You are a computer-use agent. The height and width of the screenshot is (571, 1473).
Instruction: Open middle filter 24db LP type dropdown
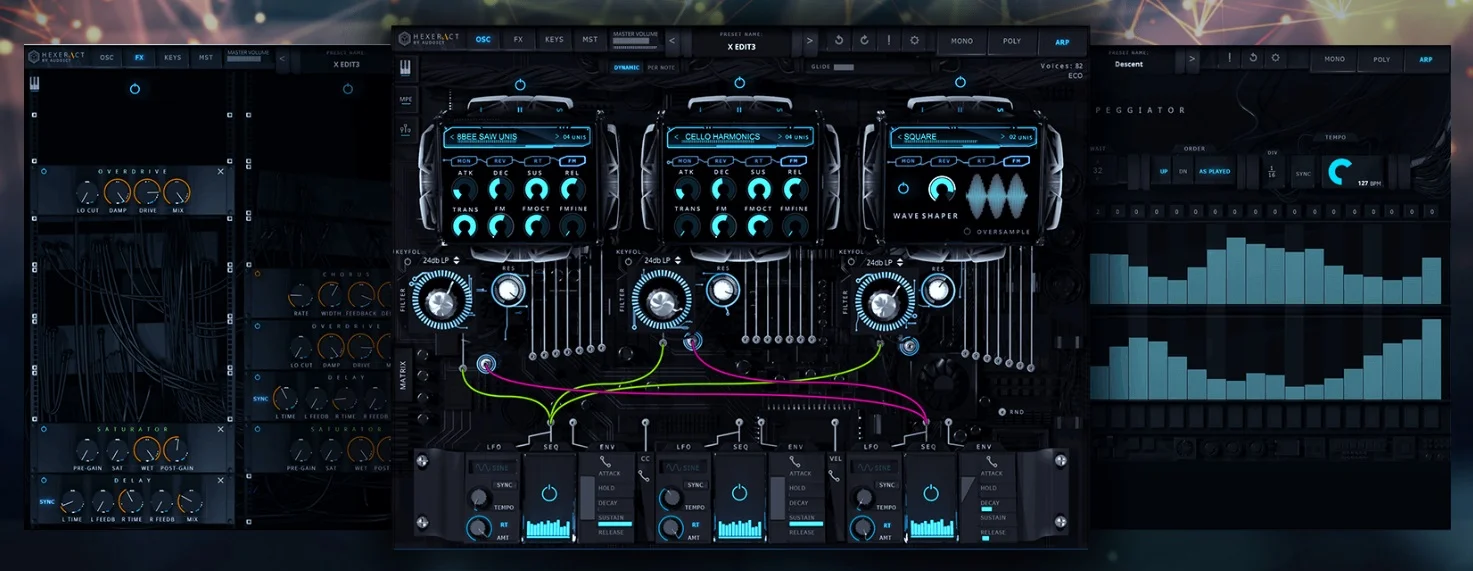[662, 261]
